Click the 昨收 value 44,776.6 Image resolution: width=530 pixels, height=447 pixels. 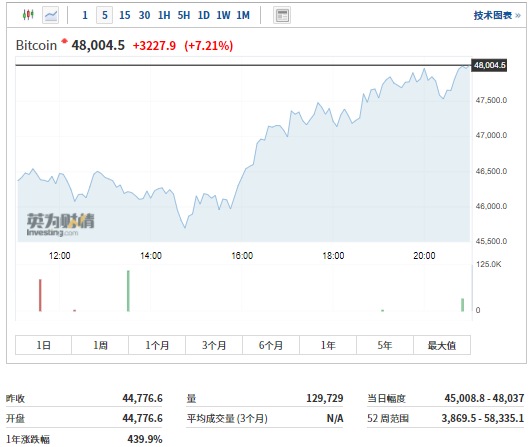tap(142, 398)
